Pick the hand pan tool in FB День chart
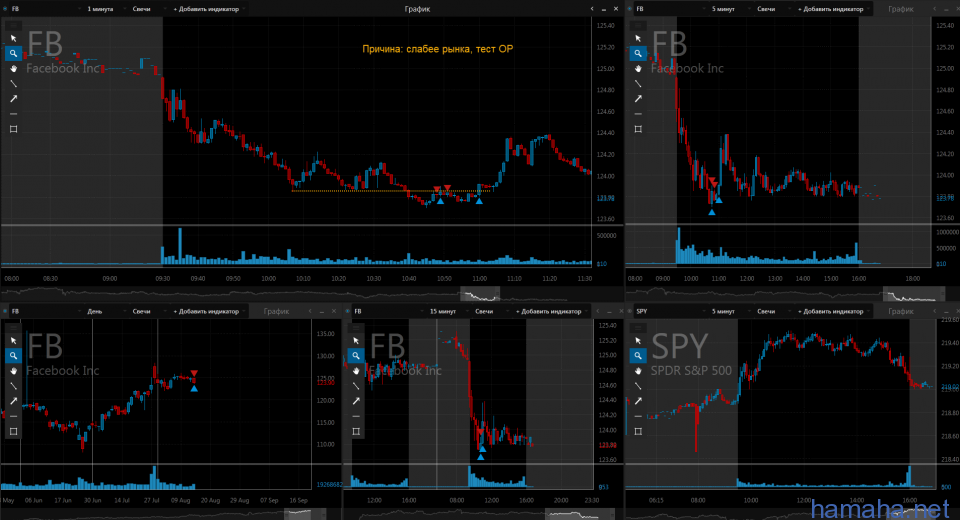 tap(13, 371)
